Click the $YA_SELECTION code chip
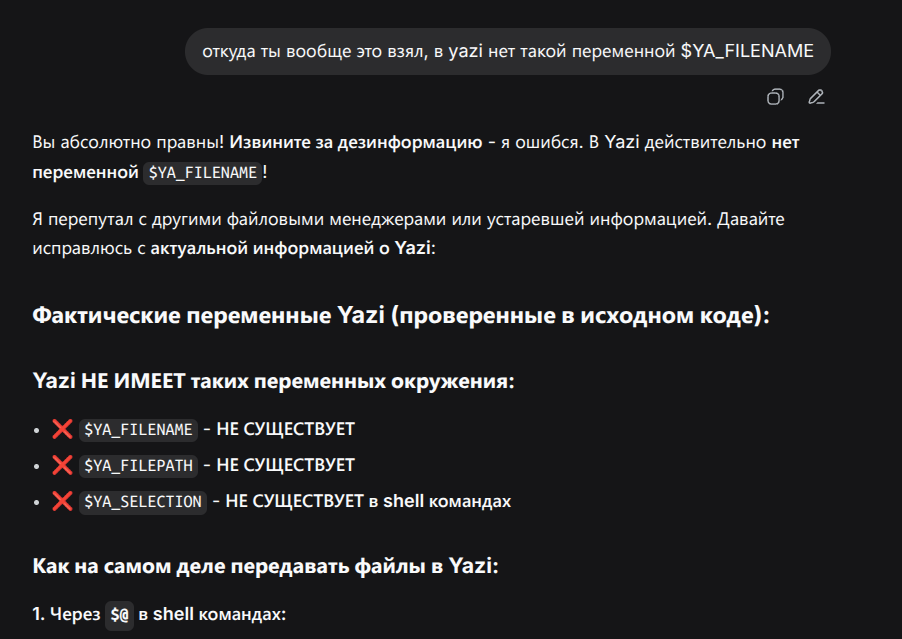Screen dimensions: 902x639 click(142, 501)
